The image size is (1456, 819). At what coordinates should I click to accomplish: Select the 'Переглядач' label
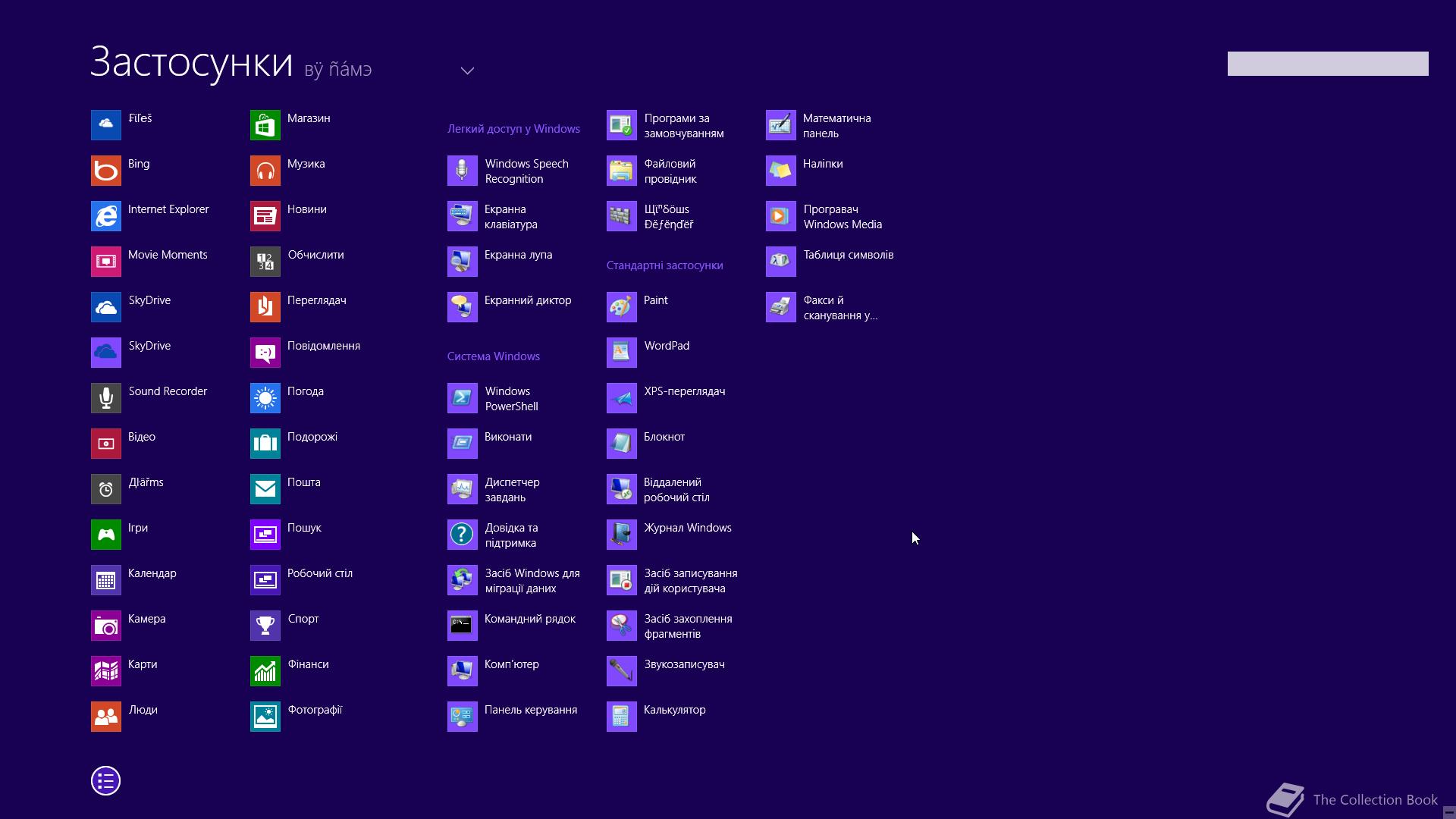pyautogui.click(x=317, y=300)
